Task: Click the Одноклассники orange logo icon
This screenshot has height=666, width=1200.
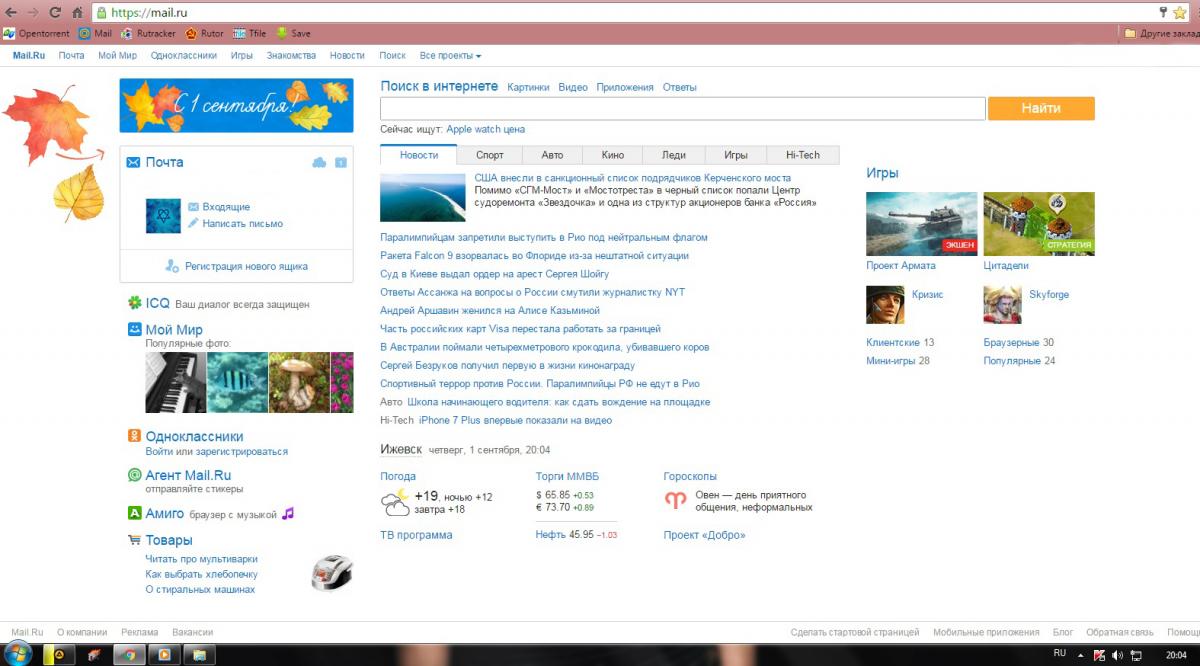Action: click(134, 436)
